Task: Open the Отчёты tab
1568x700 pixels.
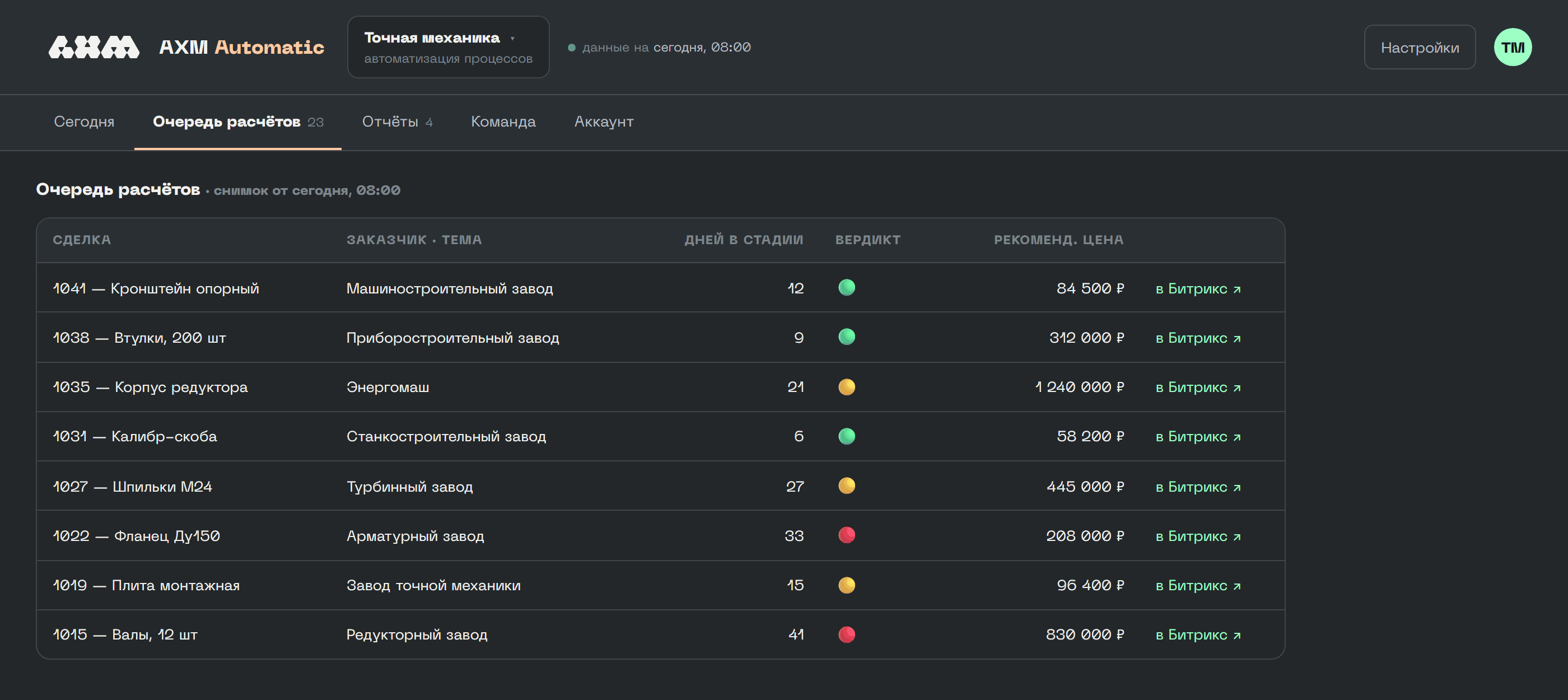Action: pos(397,122)
